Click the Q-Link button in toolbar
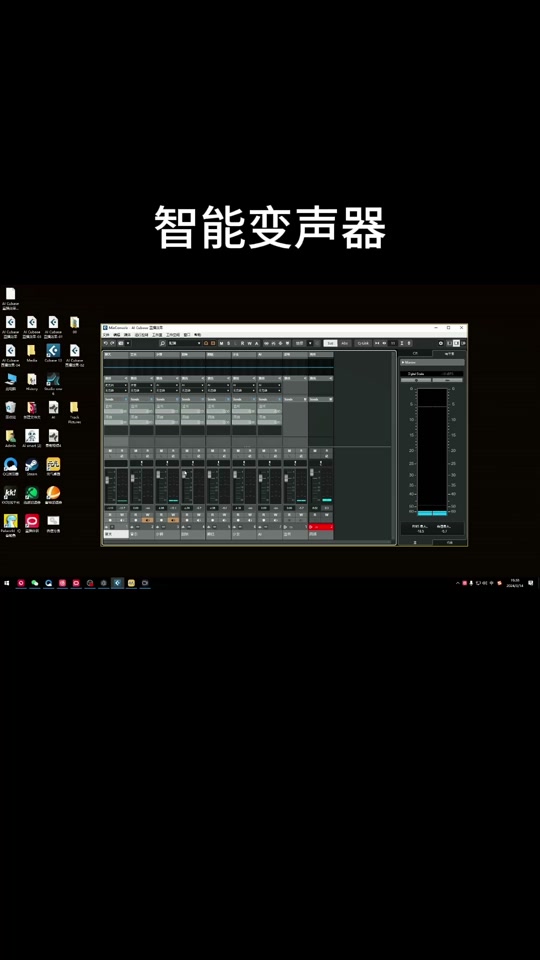 pyautogui.click(x=364, y=343)
